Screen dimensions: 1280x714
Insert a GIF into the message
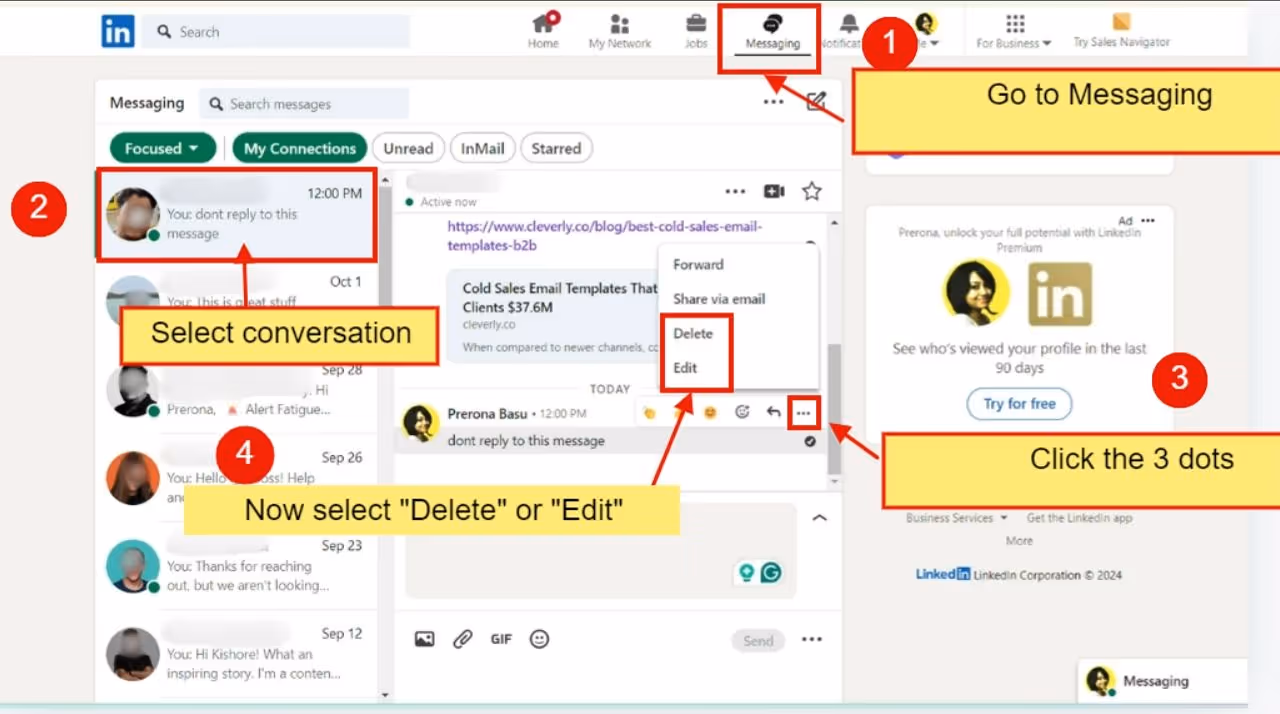pyautogui.click(x=500, y=639)
